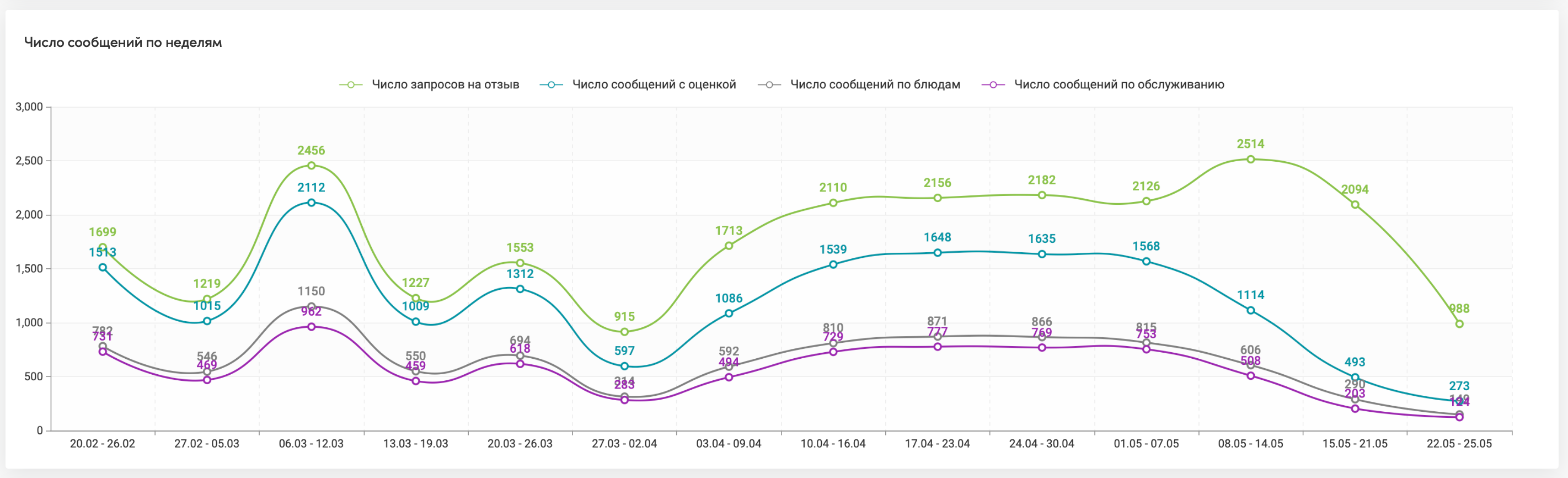Select the teal point marker valued 2112
Viewport: 1568px width, 478px height.
click(311, 203)
